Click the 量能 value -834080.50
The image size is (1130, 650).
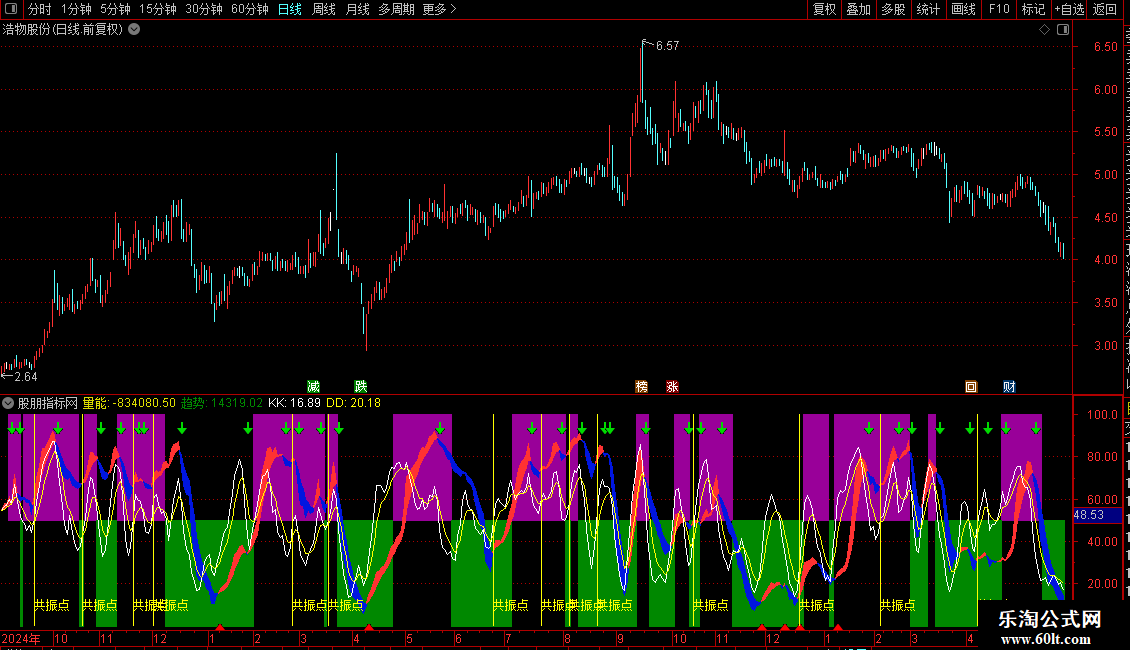[x=144, y=403]
